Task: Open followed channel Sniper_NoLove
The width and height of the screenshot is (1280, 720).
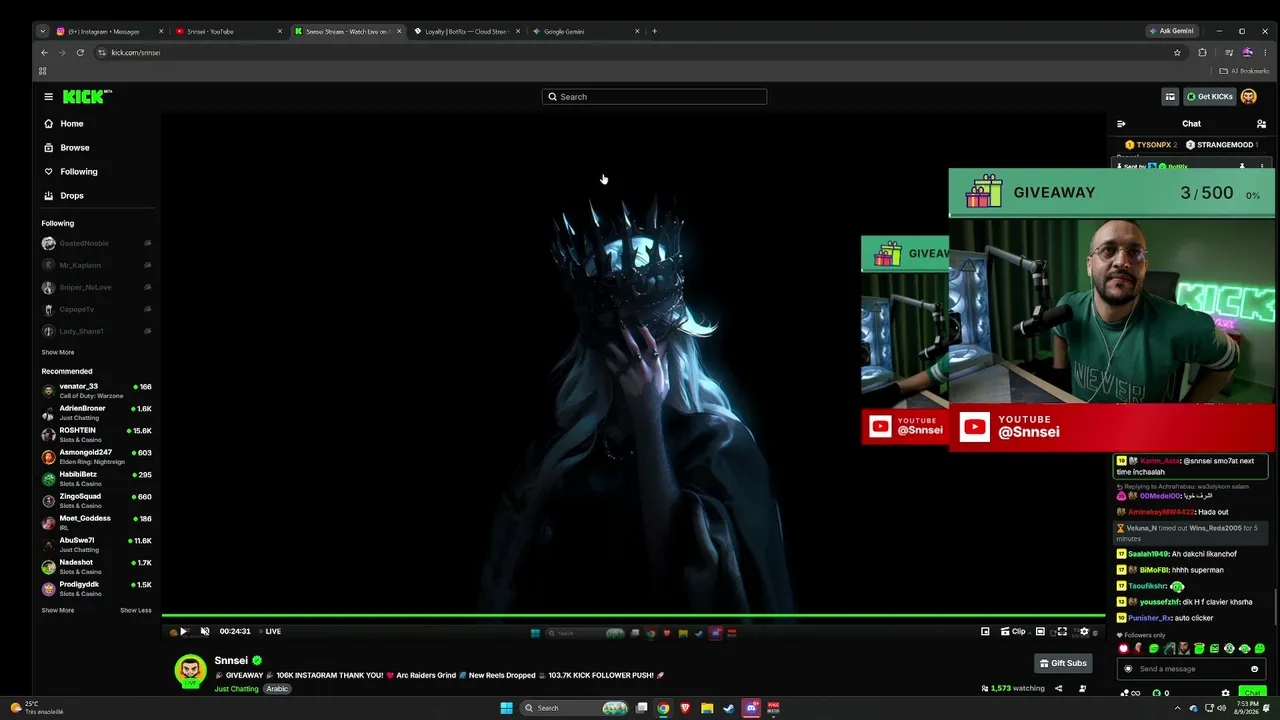Action: pyautogui.click(x=97, y=288)
